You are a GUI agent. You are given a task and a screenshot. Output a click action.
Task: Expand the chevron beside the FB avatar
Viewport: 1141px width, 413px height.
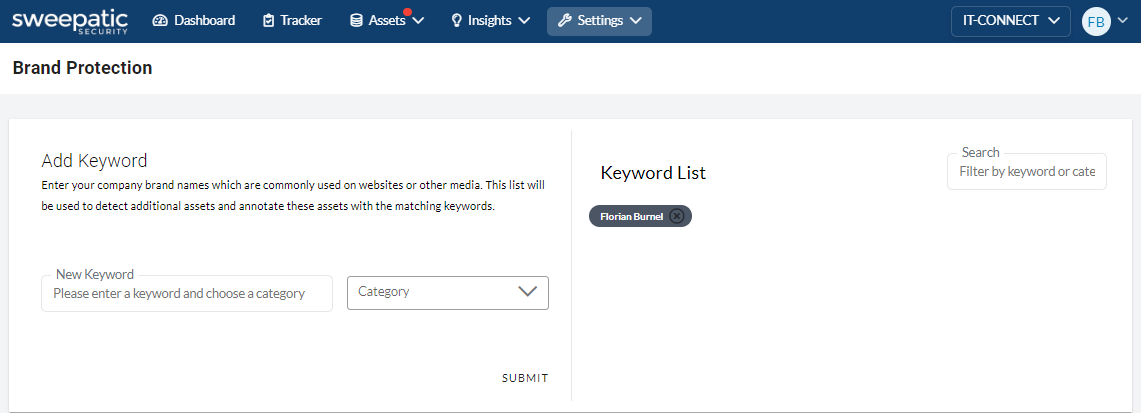coord(1125,21)
